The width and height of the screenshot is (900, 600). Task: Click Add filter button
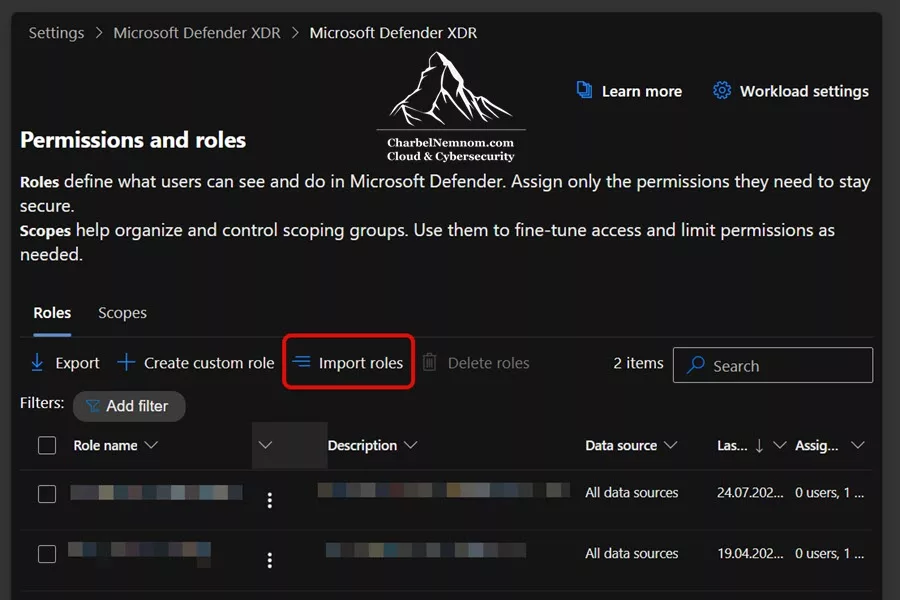pos(129,406)
